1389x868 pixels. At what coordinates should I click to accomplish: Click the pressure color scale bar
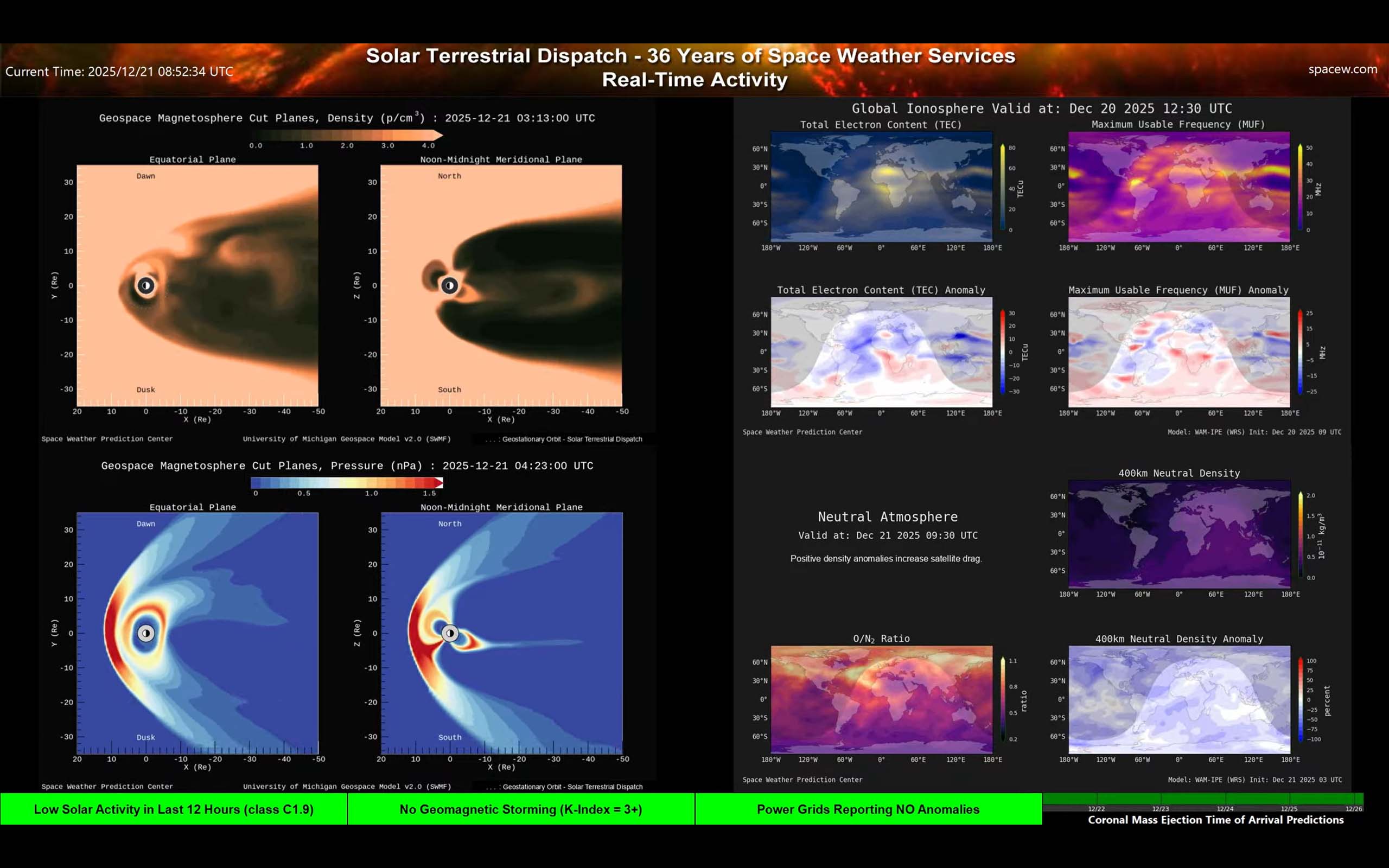pos(347,483)
